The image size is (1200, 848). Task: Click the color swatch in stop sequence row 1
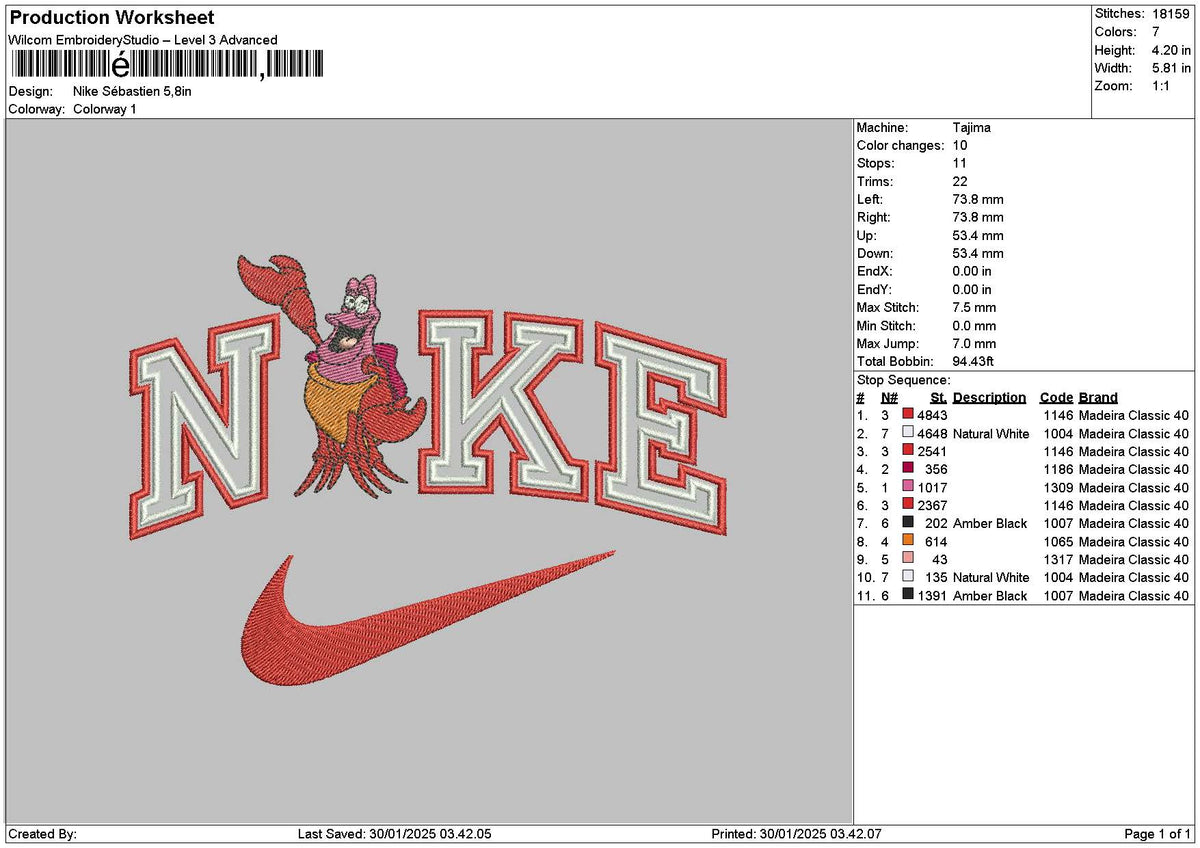click(908, 415)
